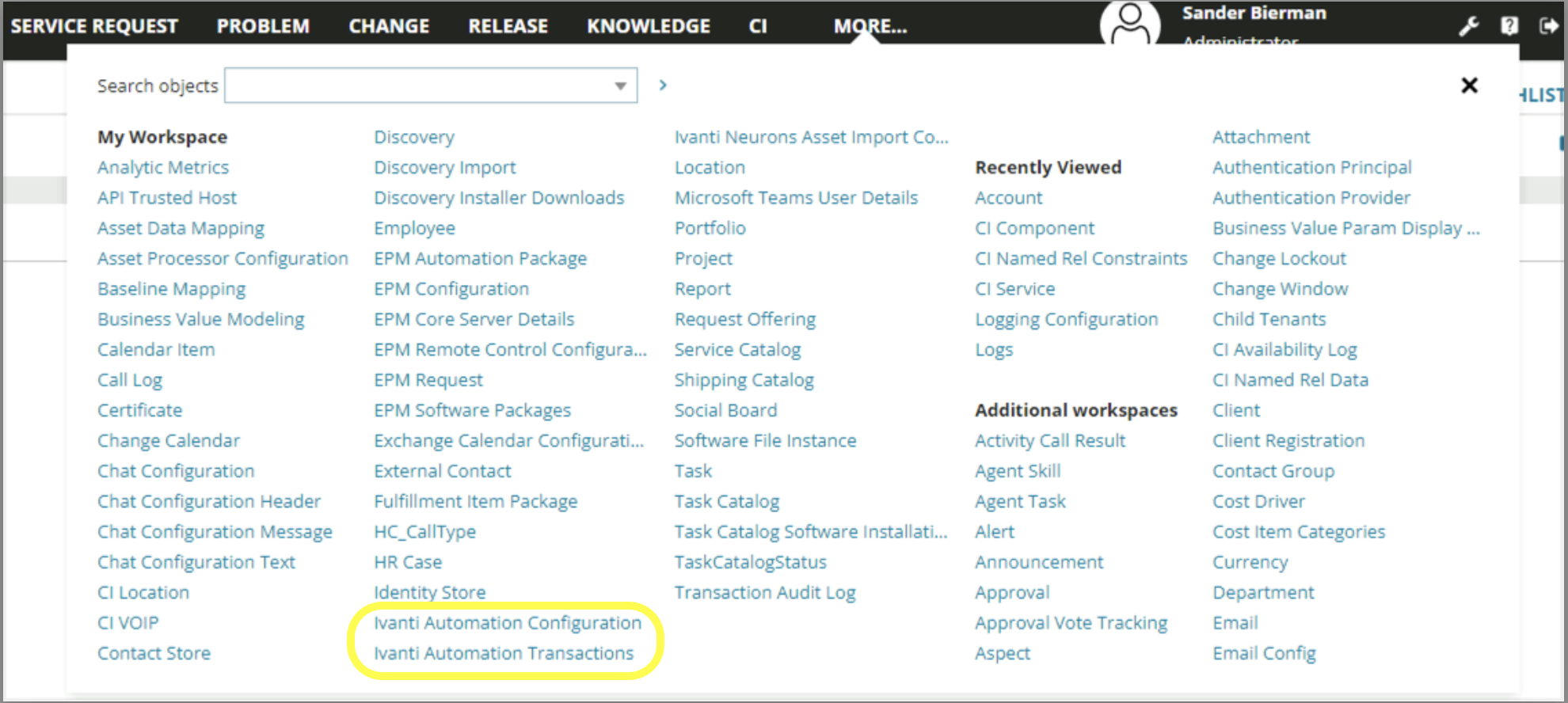Viewport: 1568px width, 703px height.
Task: Switch to the Problem tab
Action: coord(263,26)
